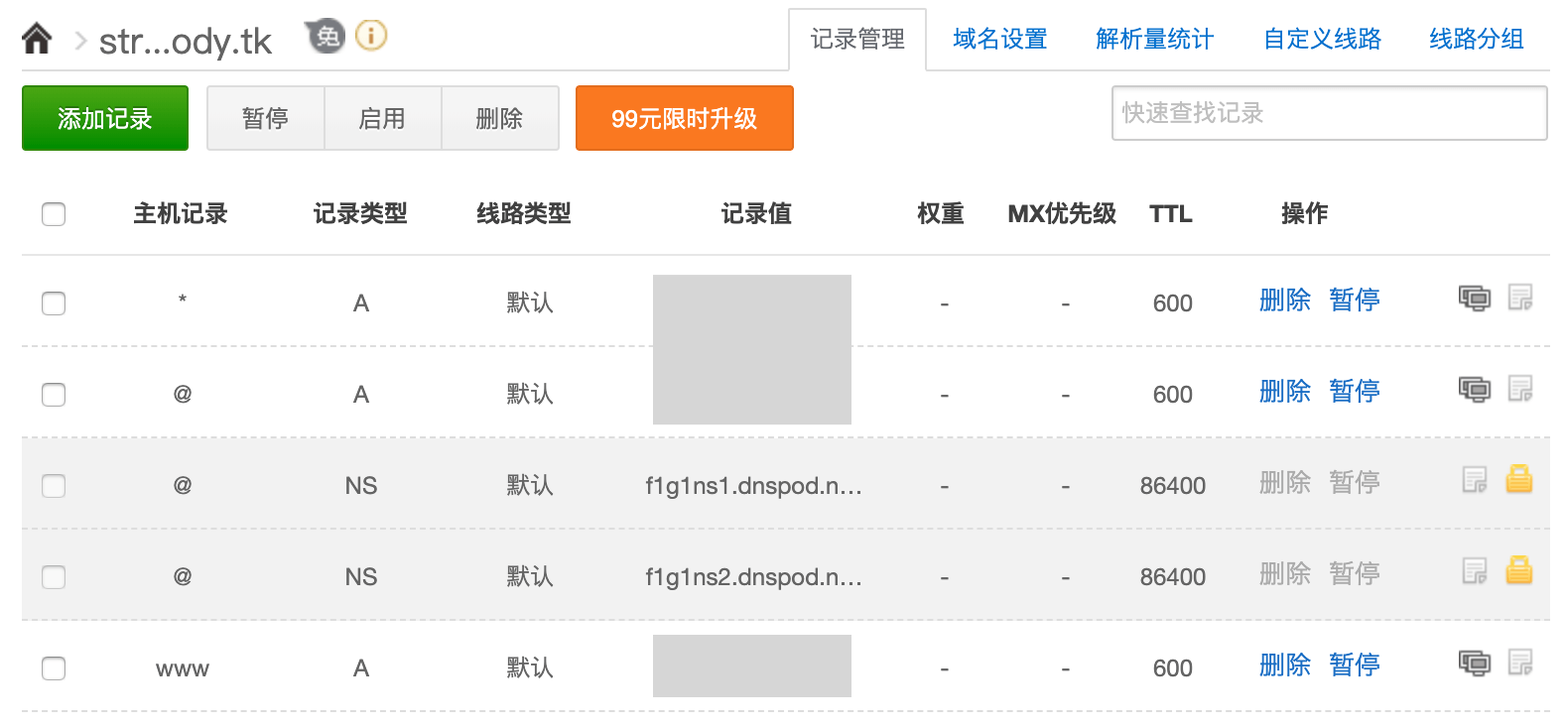This screenshot has width=1568, height=726.
Task: Open the note icon in the * record row
Action: (1520, 297)
